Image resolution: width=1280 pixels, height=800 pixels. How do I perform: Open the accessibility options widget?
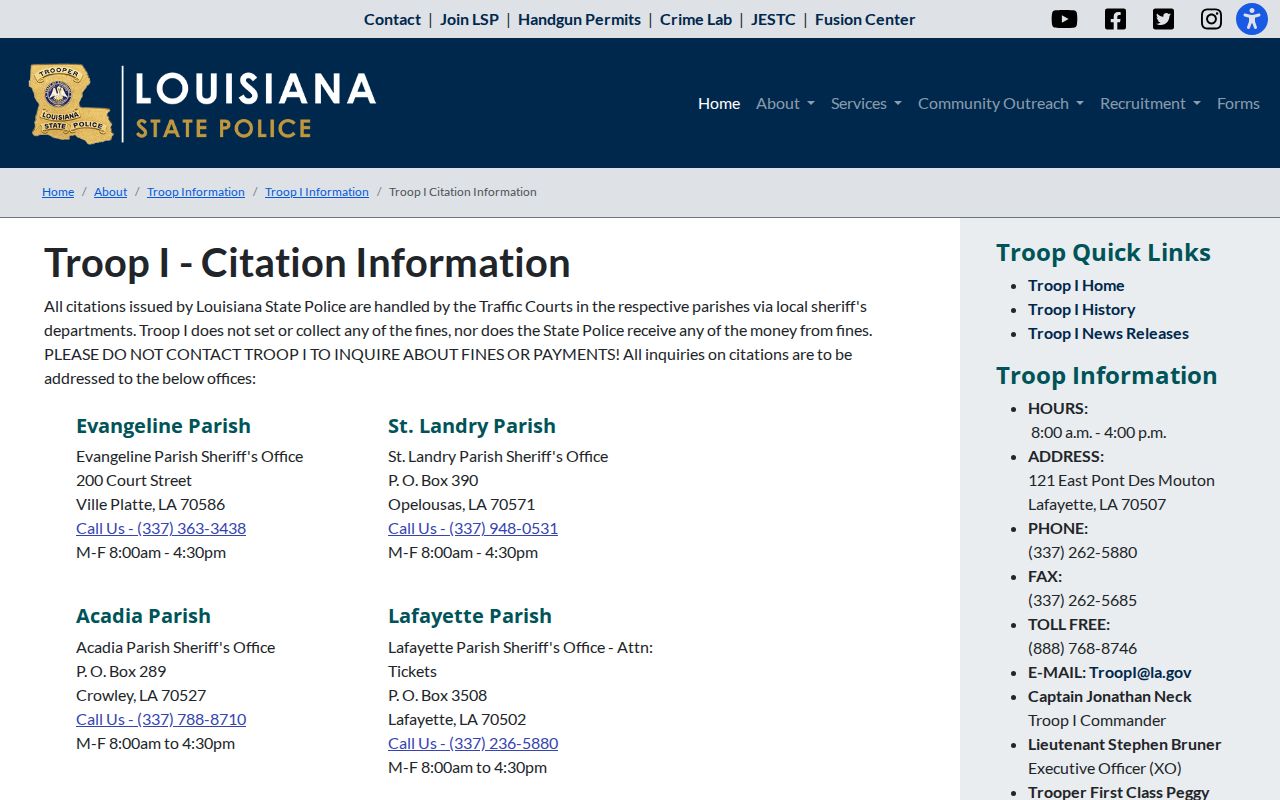(1252, 19)
